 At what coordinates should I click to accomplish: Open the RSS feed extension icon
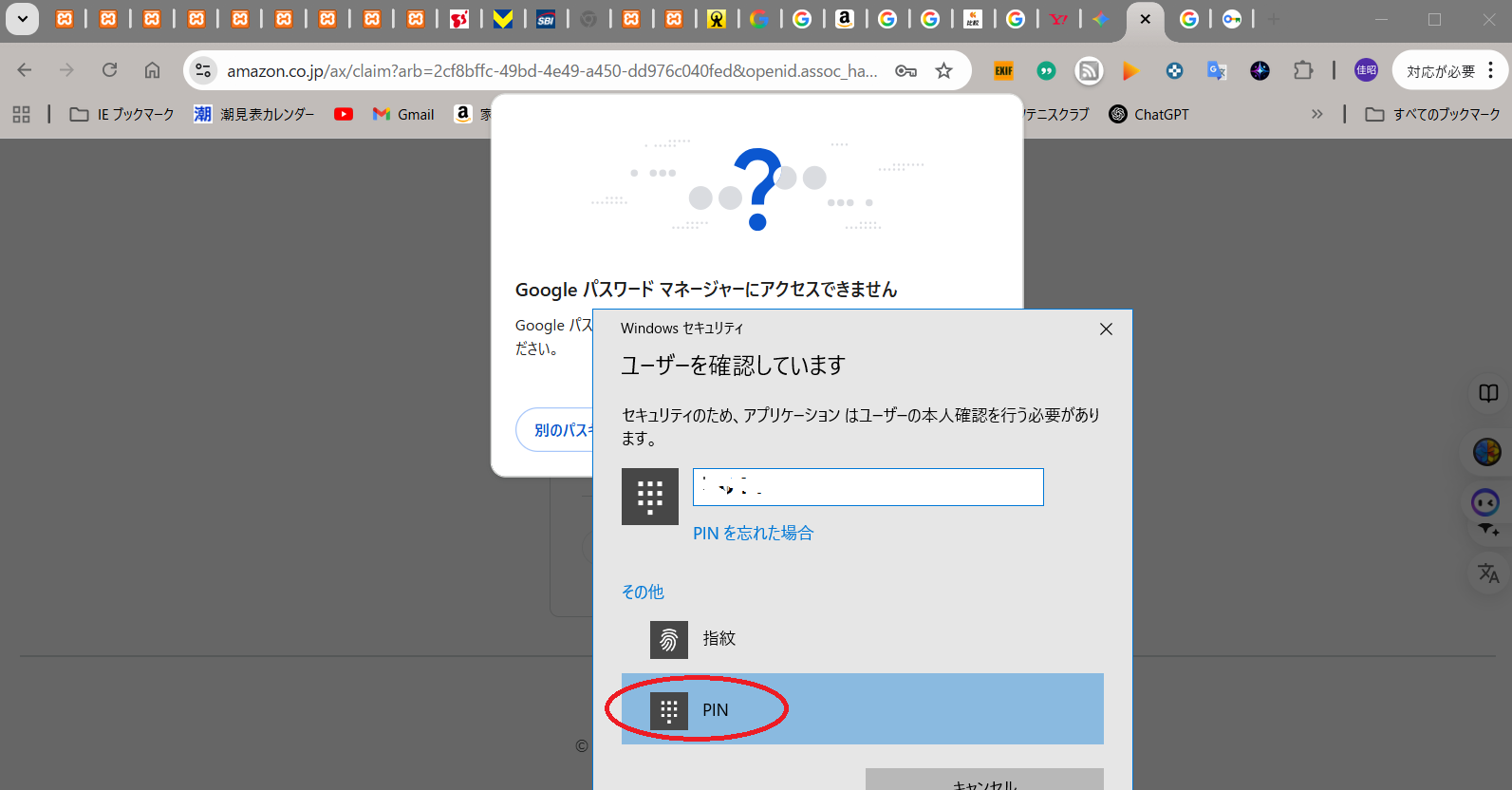pos(1089,71)
